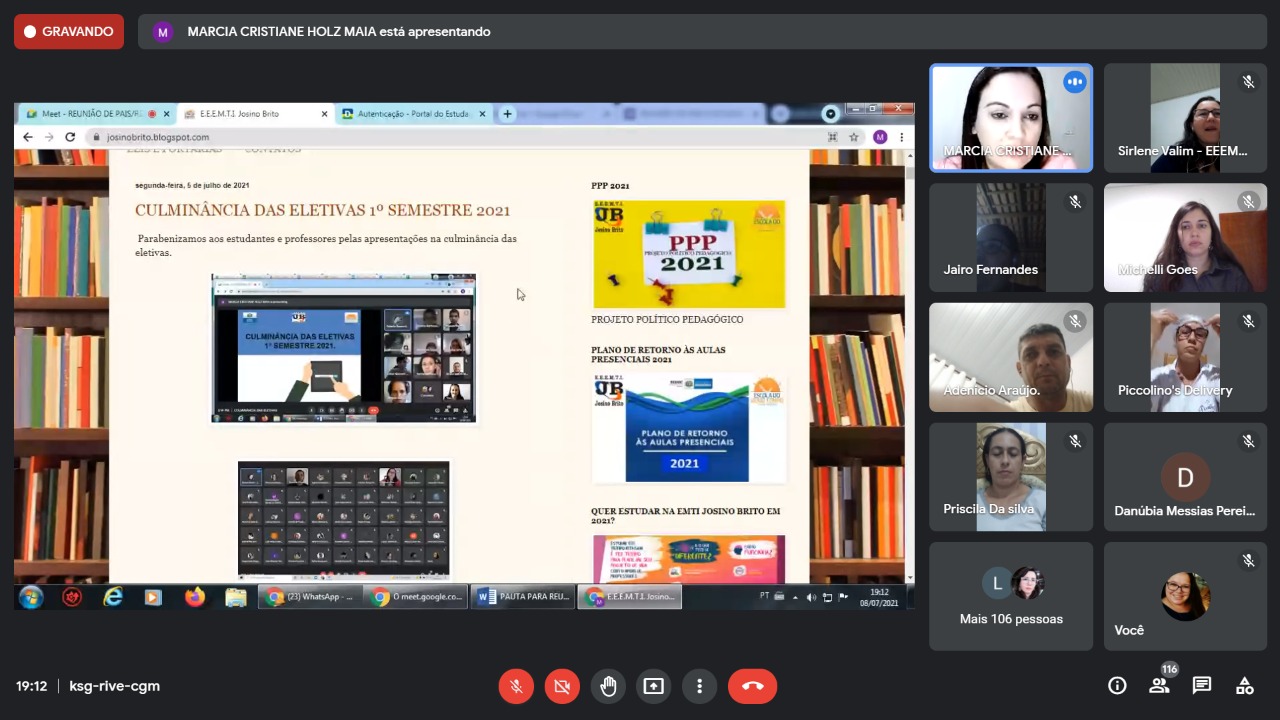Open Internet Explorer in the taskbar
The width and height of the screenshot is (1280, 720).
pyautogui.click(x=112, y=597)
